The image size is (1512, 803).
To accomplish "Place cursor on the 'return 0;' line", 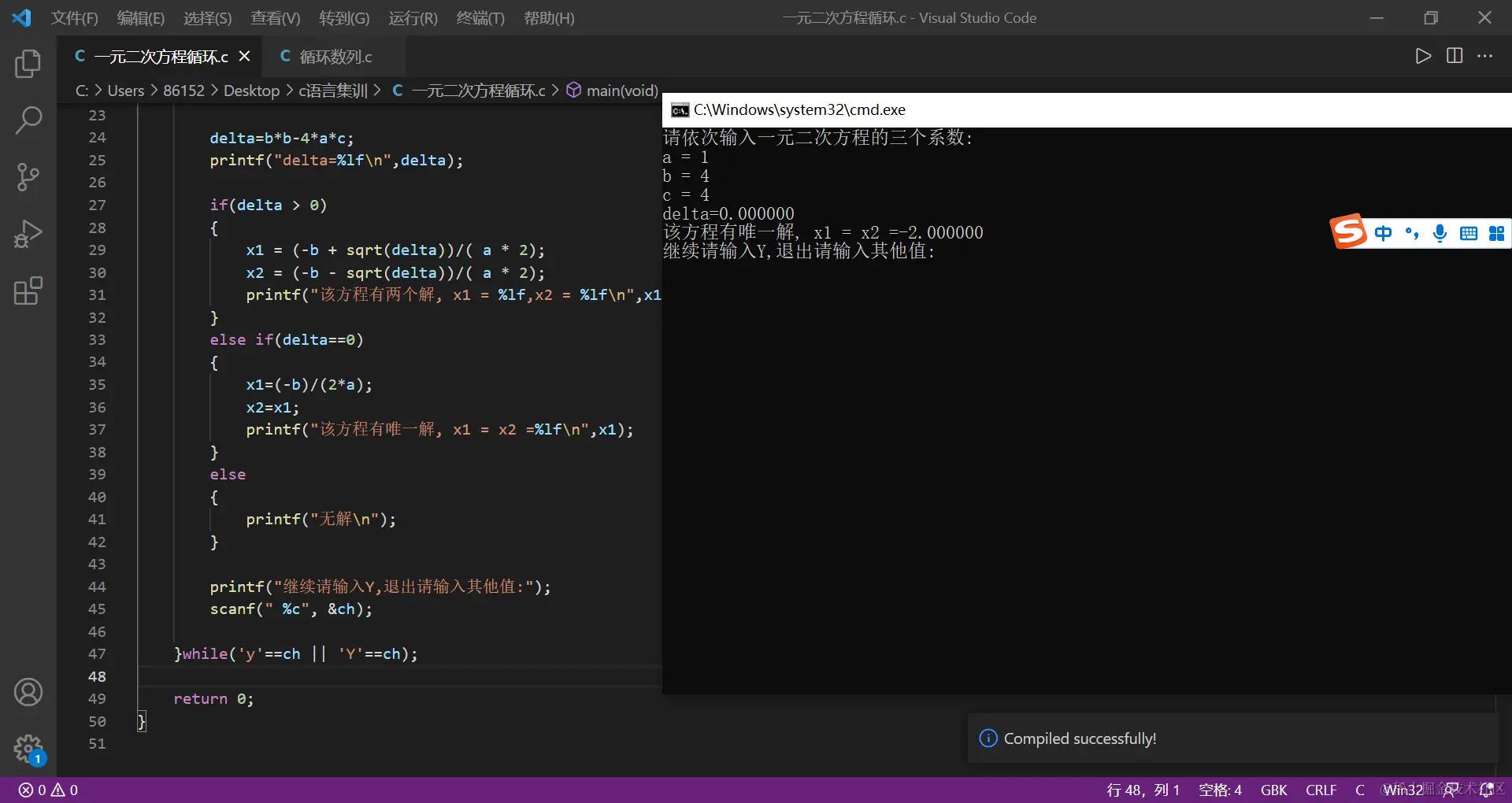I will coord(213,699).
